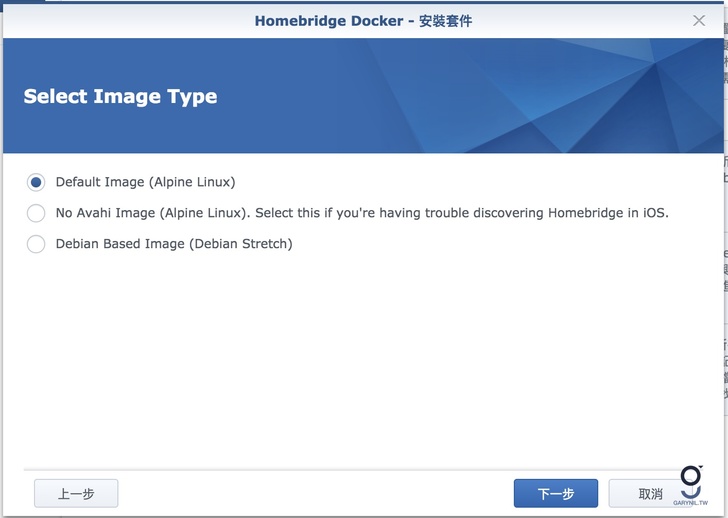
Task: Click the 'Homebridge Docker - 安裝套件' title text
Action: coord(364,20)
